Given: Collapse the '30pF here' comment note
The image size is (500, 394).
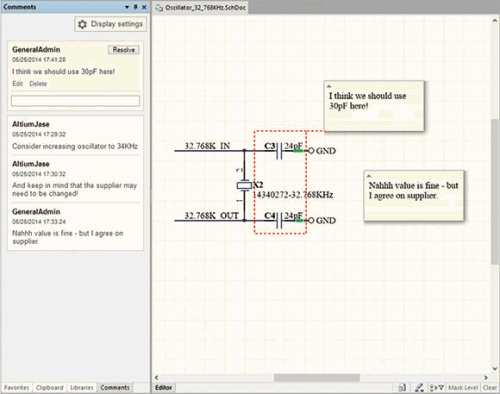Looking at the screenshot, I should pos(329,86).
